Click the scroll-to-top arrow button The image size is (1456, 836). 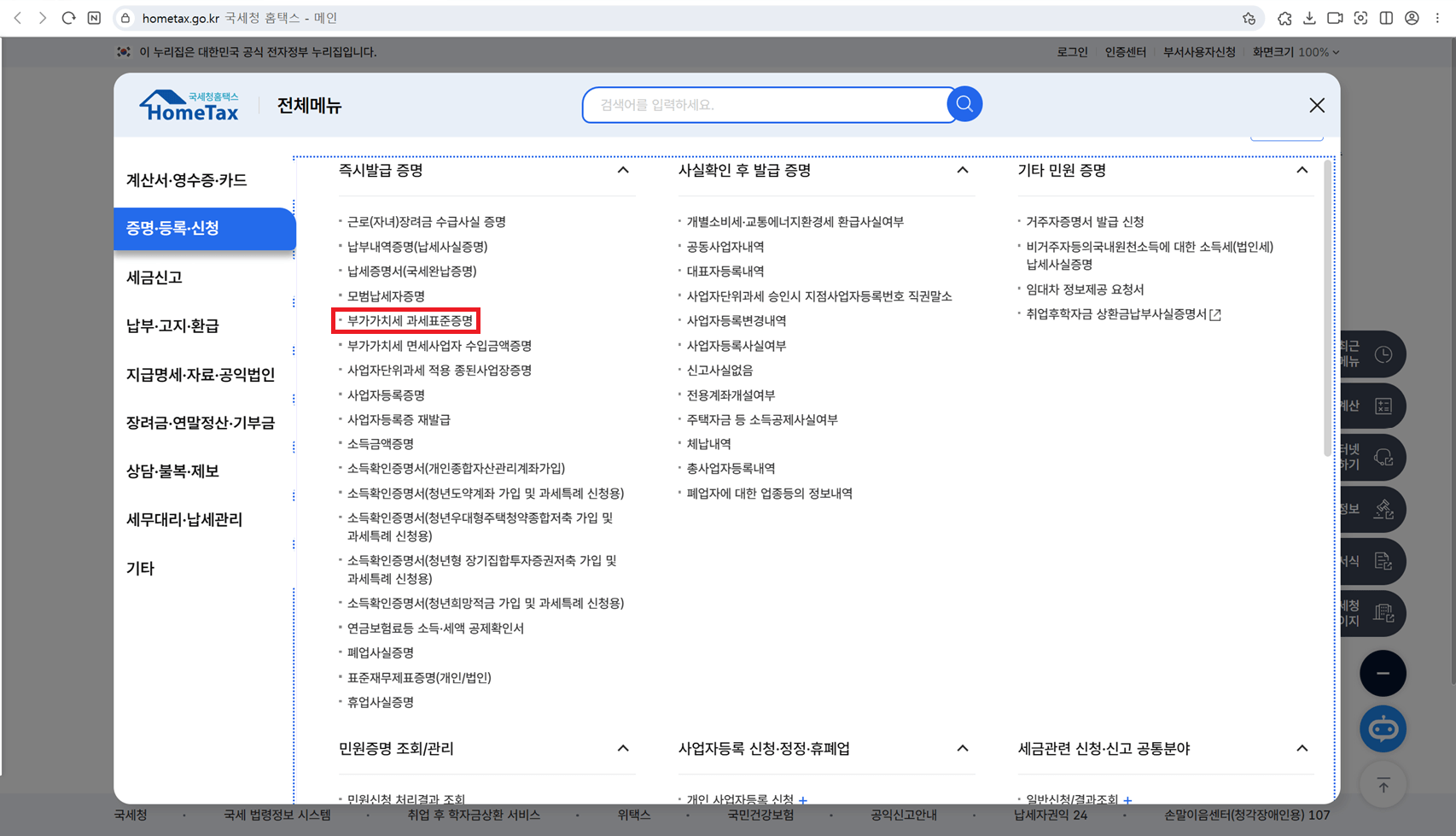point(1383,784)
